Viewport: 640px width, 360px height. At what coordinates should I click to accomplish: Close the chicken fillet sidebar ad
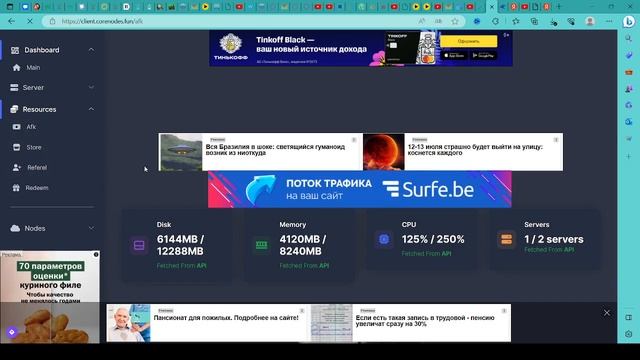click(96, 255)
